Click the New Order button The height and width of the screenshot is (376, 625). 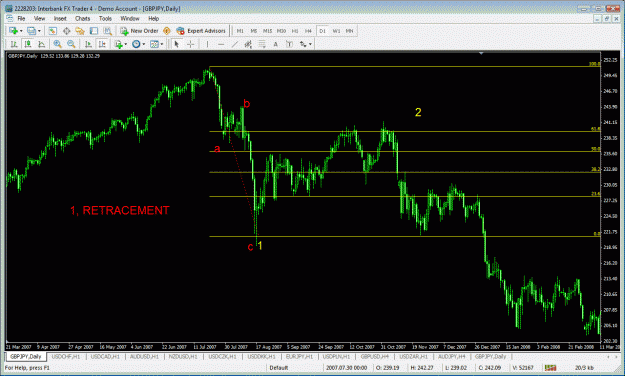click(x=140, y=31)
